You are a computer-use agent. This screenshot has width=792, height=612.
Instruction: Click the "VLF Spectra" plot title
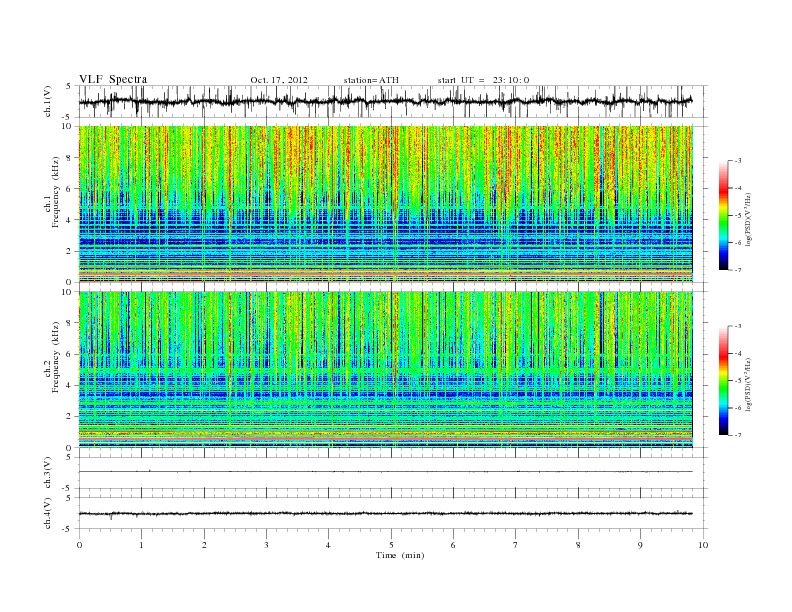point(113,79)
